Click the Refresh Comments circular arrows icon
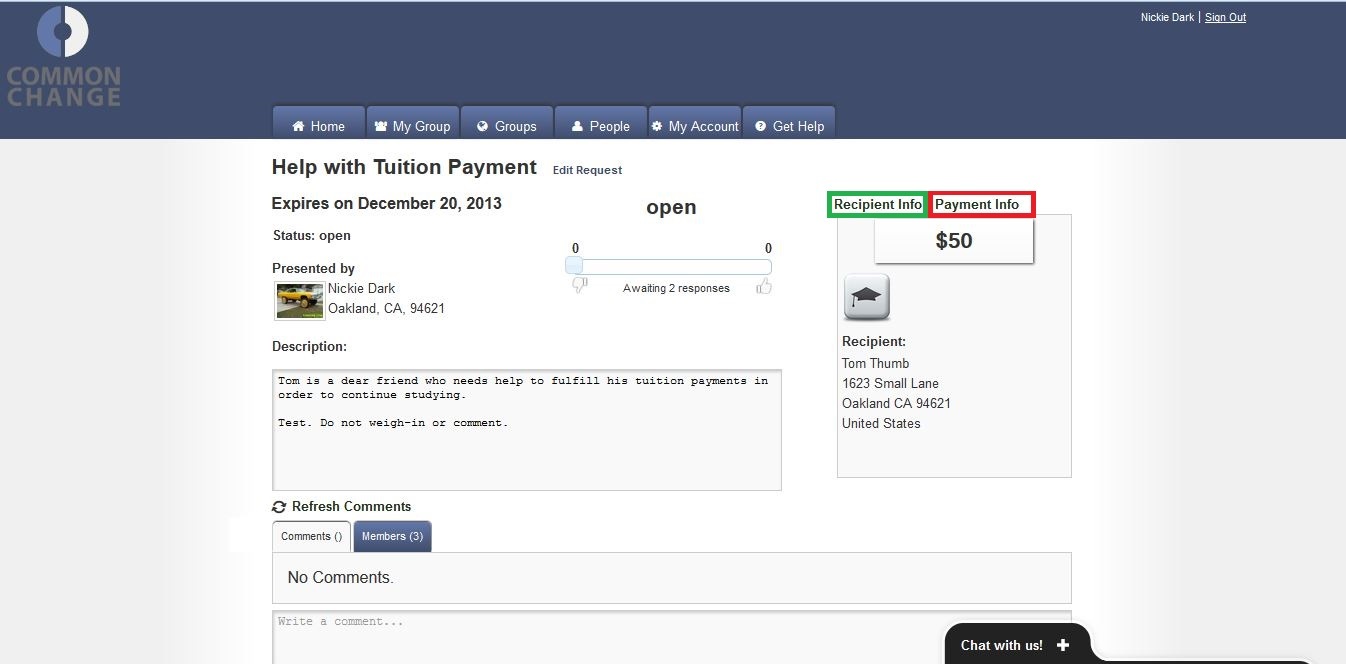The image size is (1346, 664). 279,507
